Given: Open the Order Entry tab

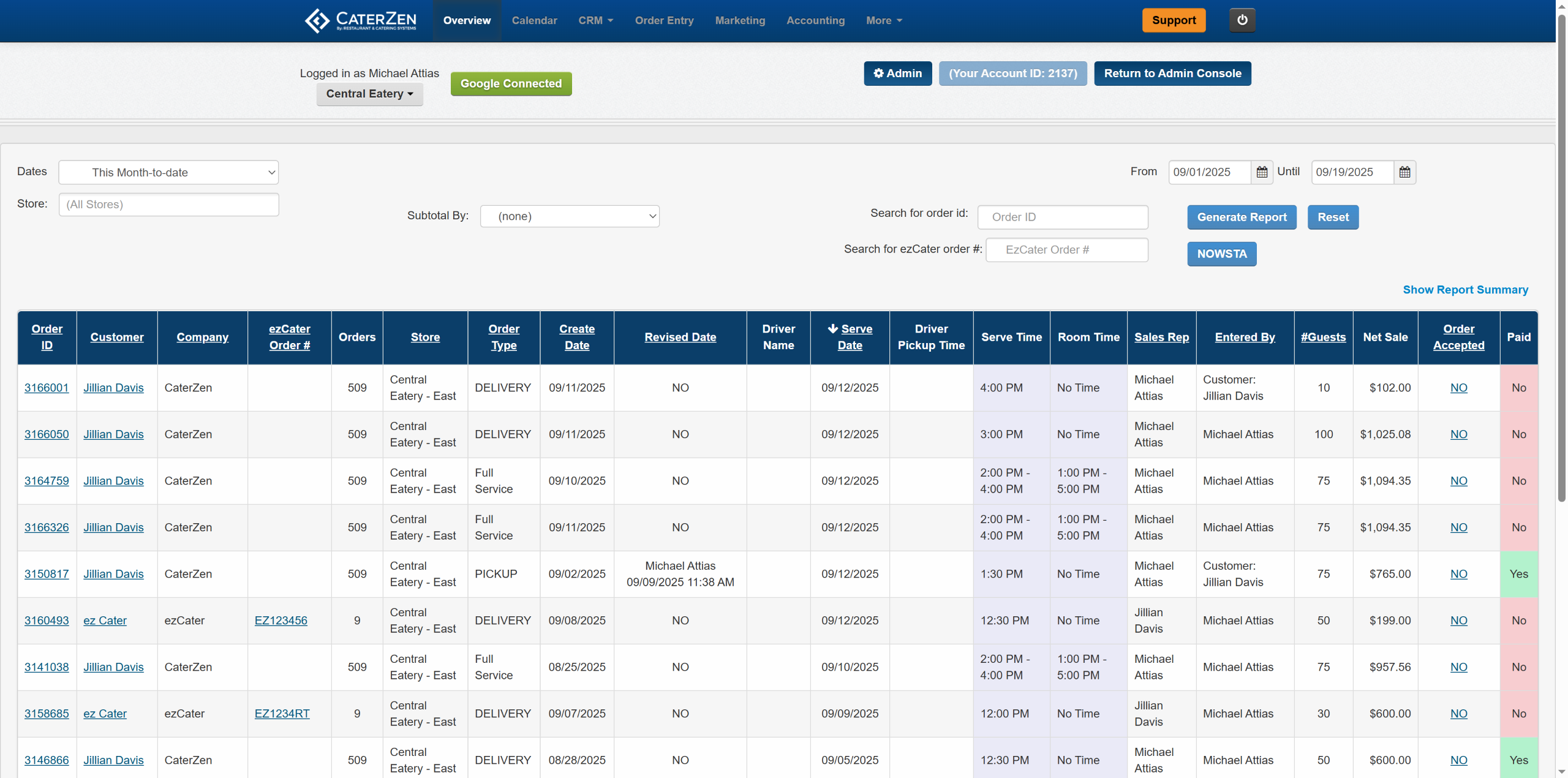Looking at the screenshot, I should coord(664,21).
